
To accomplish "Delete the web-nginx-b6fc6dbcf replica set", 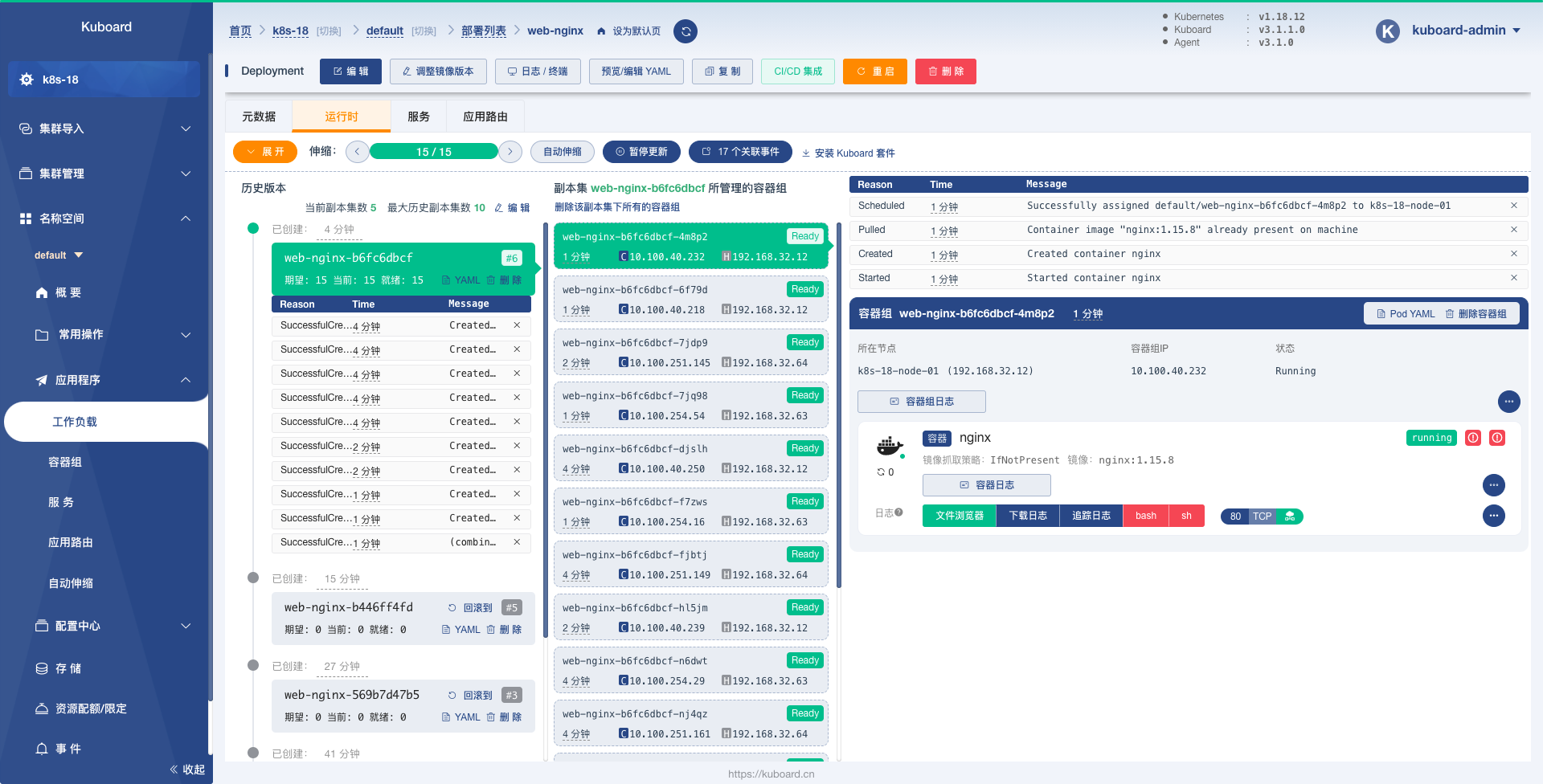I will pos(504,280).
